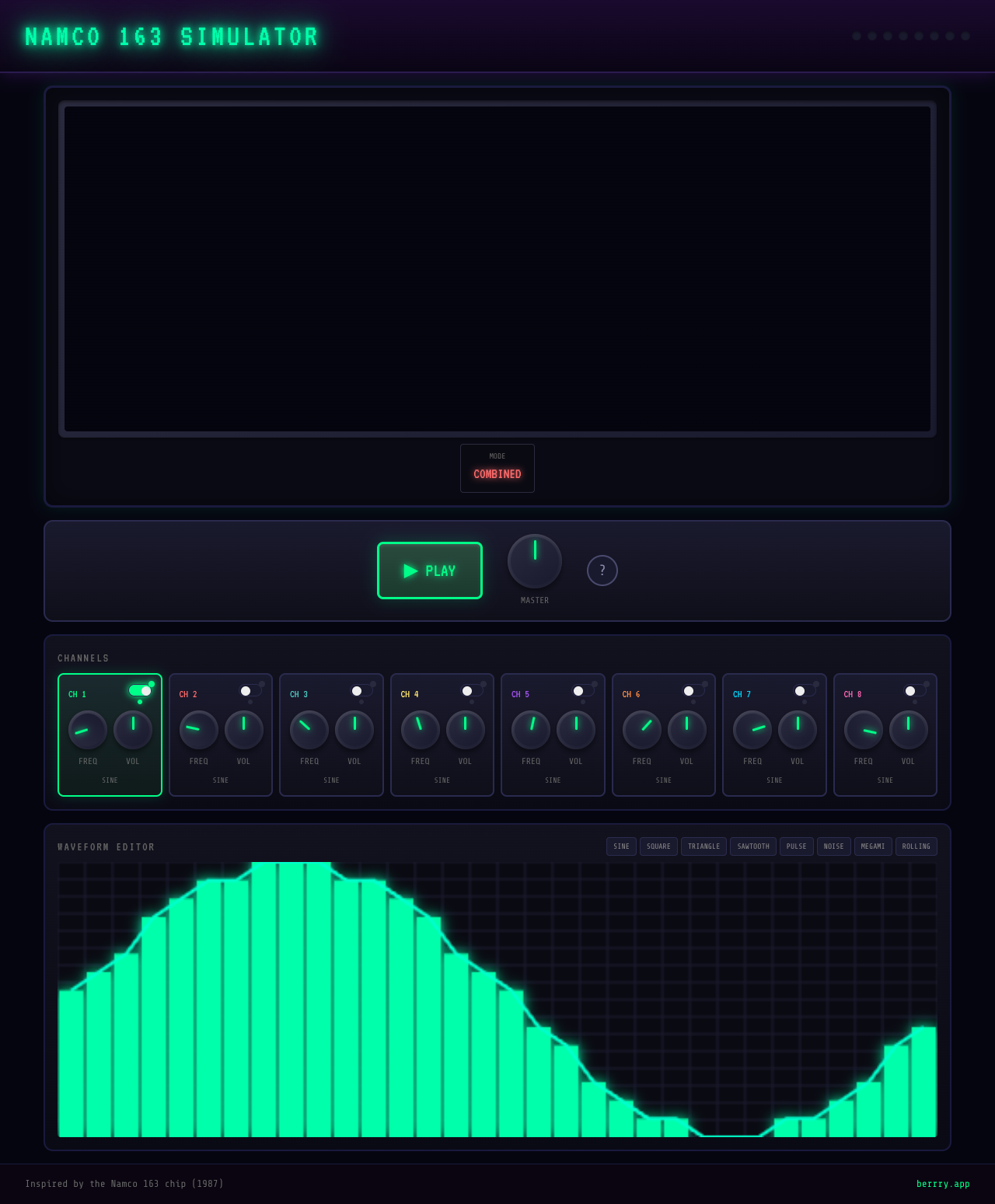
Task: Click the CH 7 VOL knob
Action: pos(798,730)
